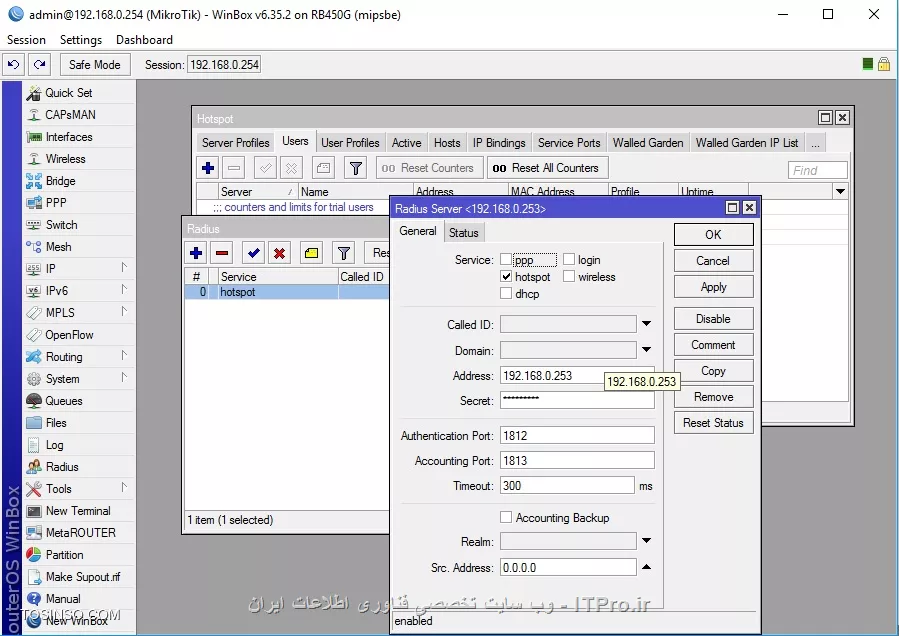This screenshot has height=636, width=899.
Task: Open MetaROUTER in the sidebar
Action: coord(80,533)
